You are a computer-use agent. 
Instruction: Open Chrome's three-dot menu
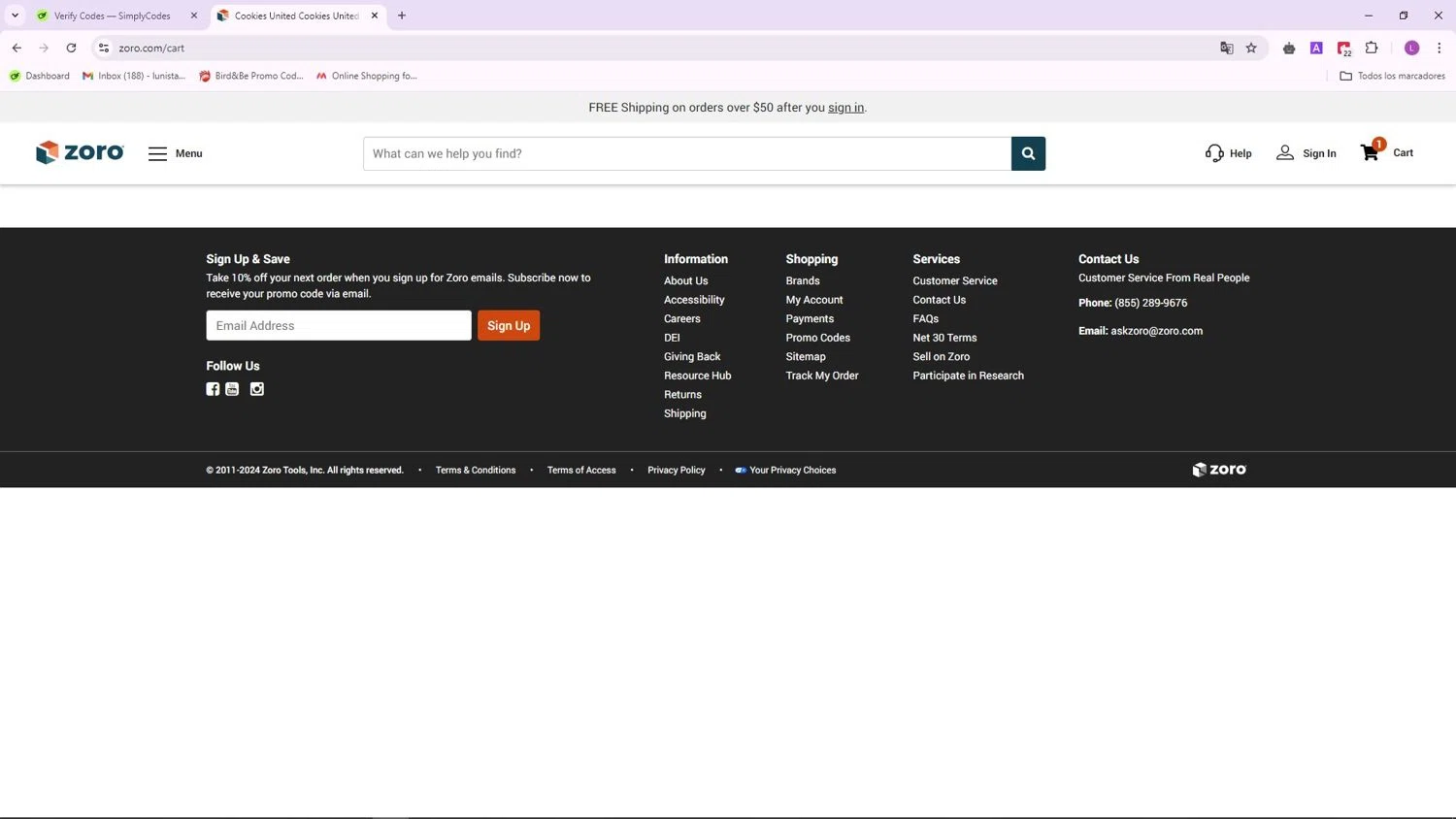[1439, 48]
